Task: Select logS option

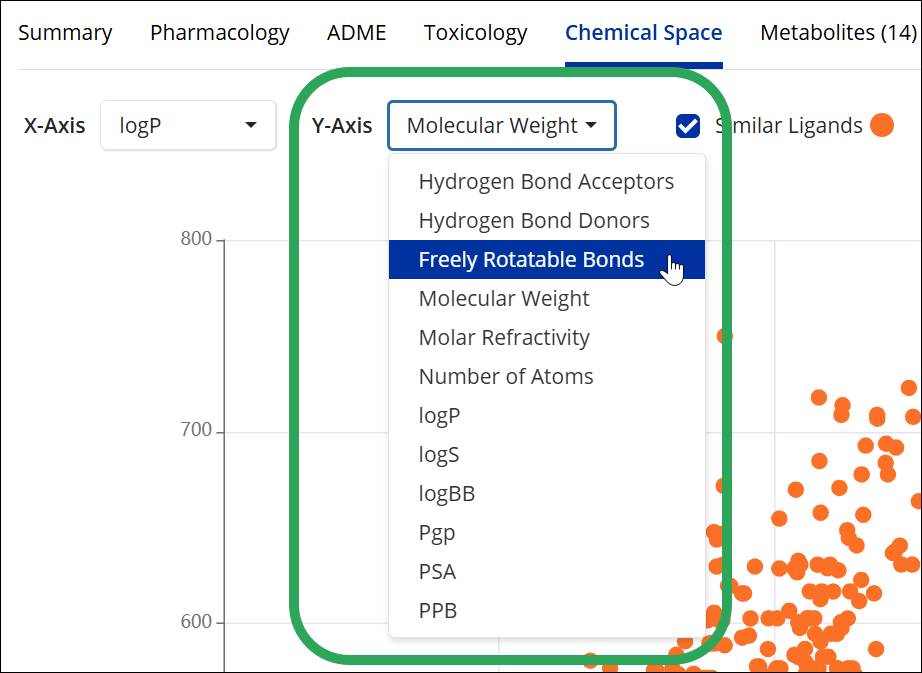Action: click(439, 455)
